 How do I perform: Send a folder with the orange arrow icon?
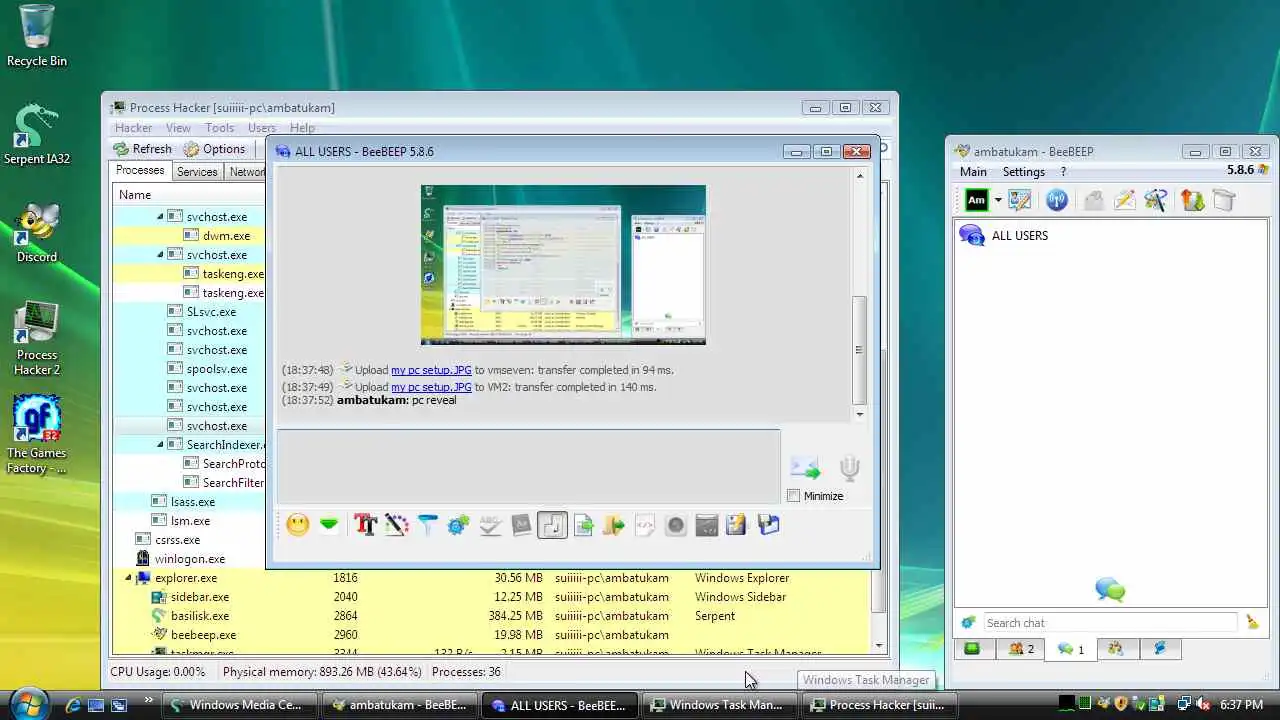point(614,525)
